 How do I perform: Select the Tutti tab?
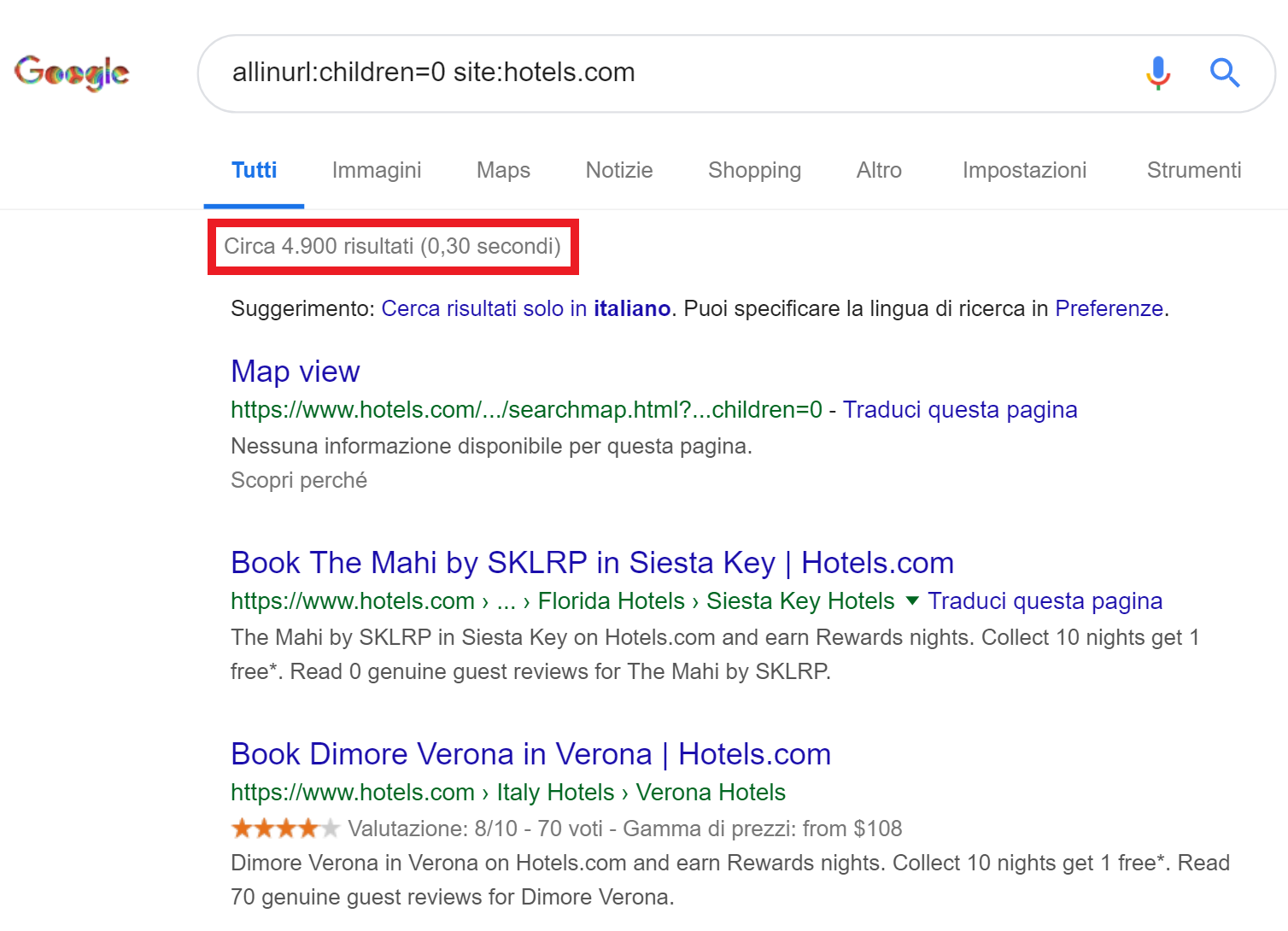click(x=254, y=171)
